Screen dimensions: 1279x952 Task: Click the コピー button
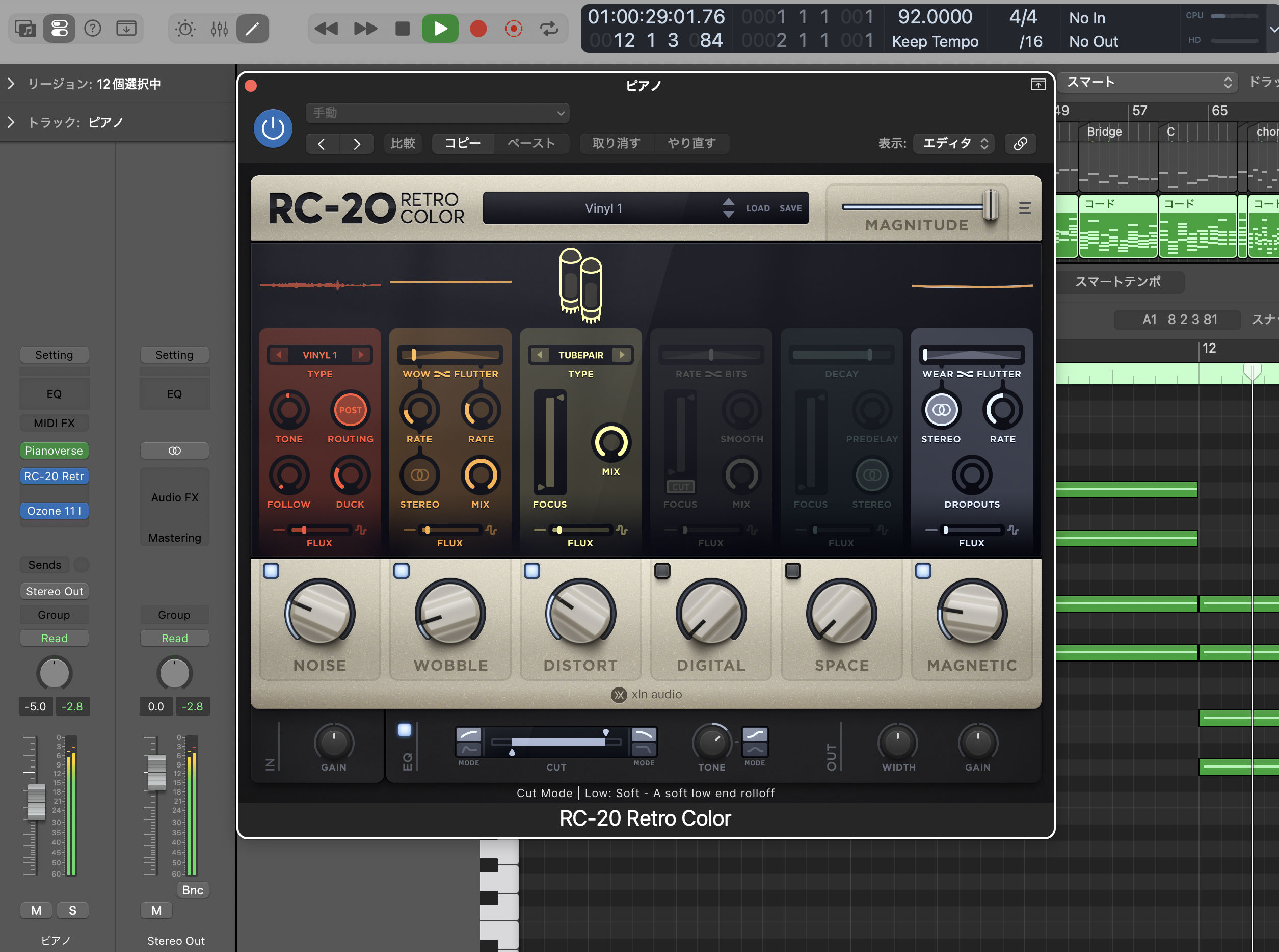463,144
